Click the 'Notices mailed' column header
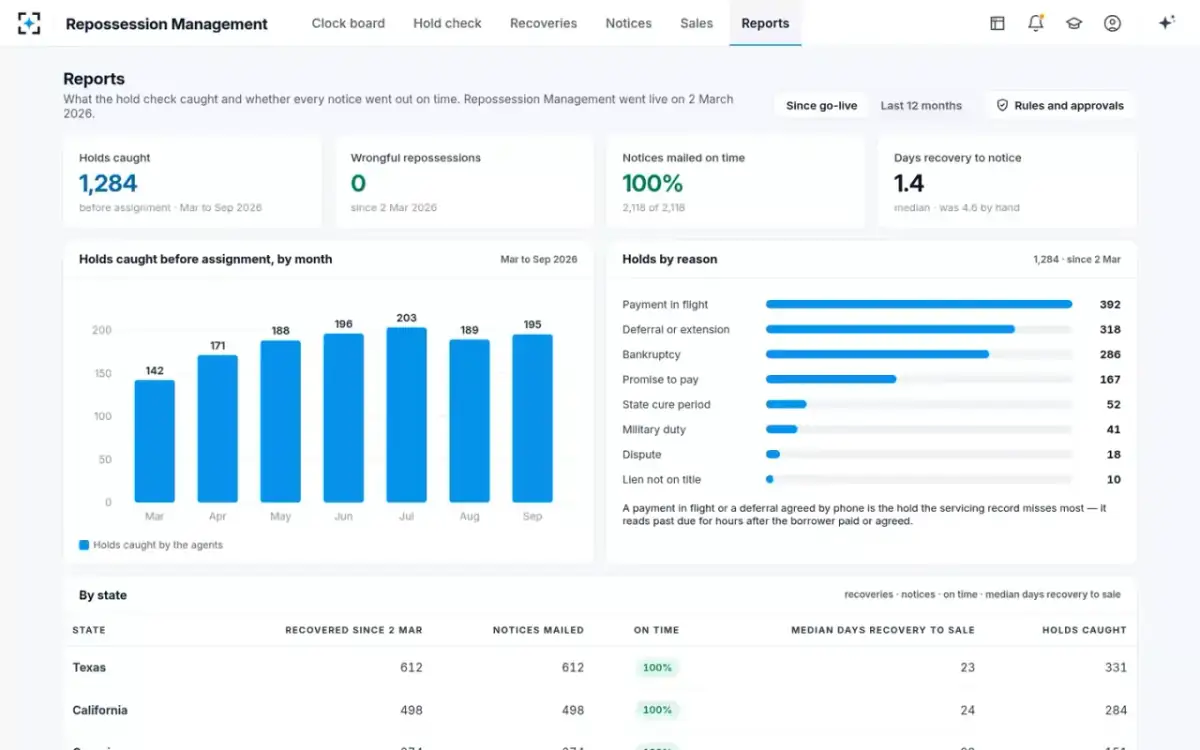 538,630
